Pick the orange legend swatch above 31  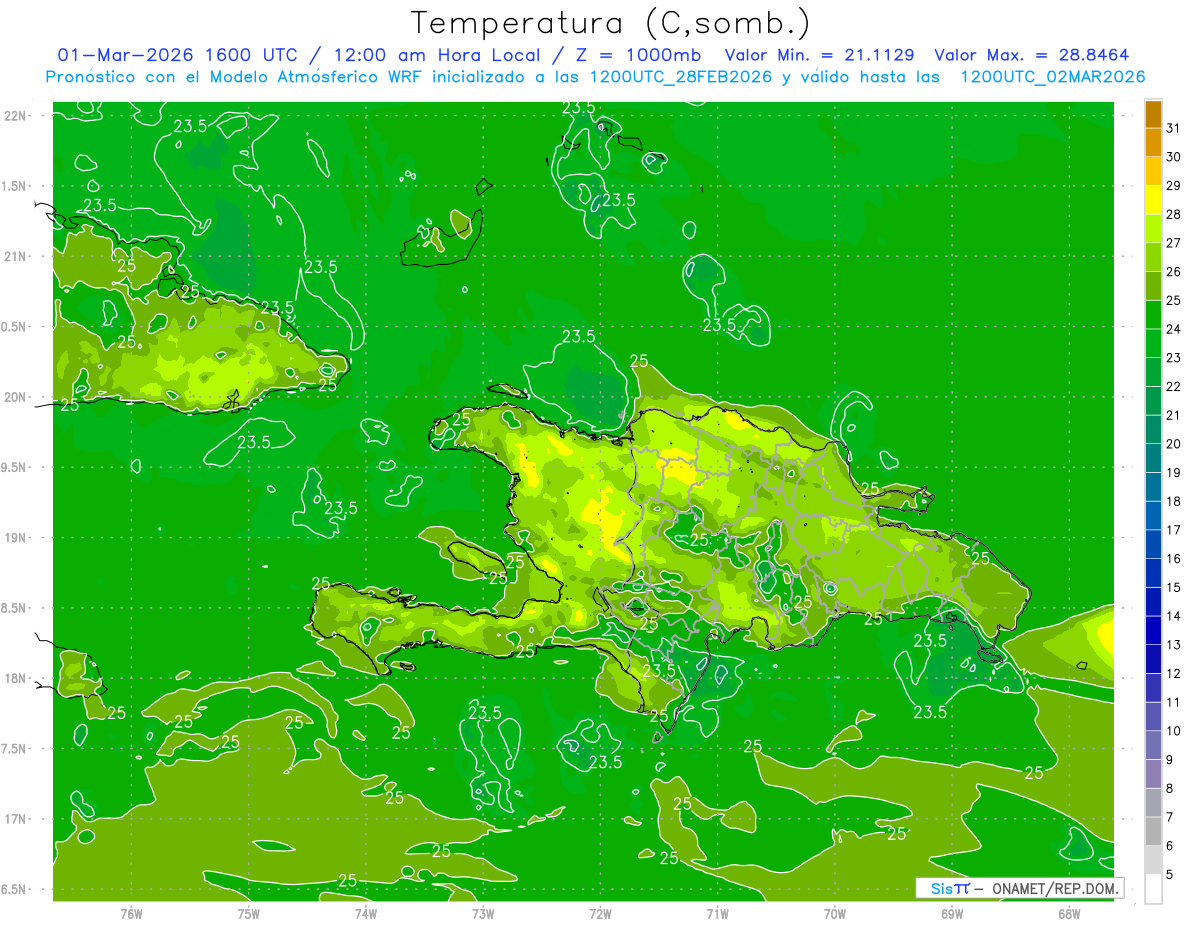pyautogui.click(x=1153, y=114)
